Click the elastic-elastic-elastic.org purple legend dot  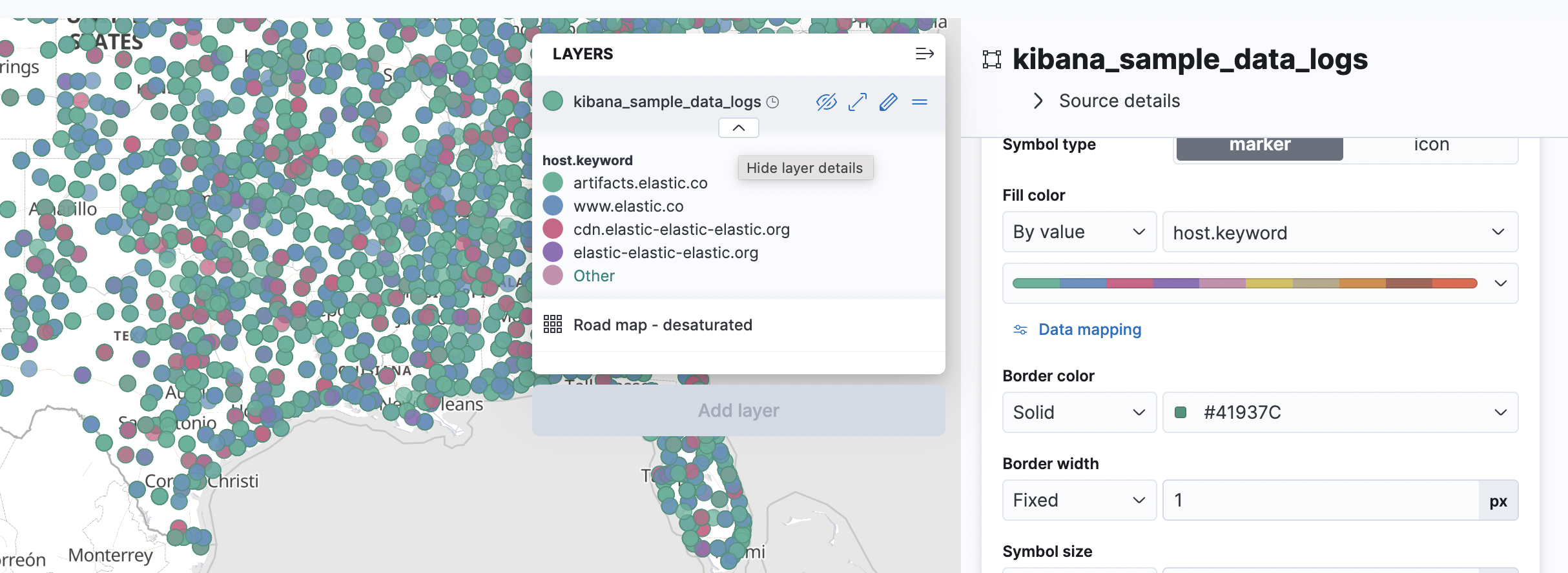pos(553,252)
